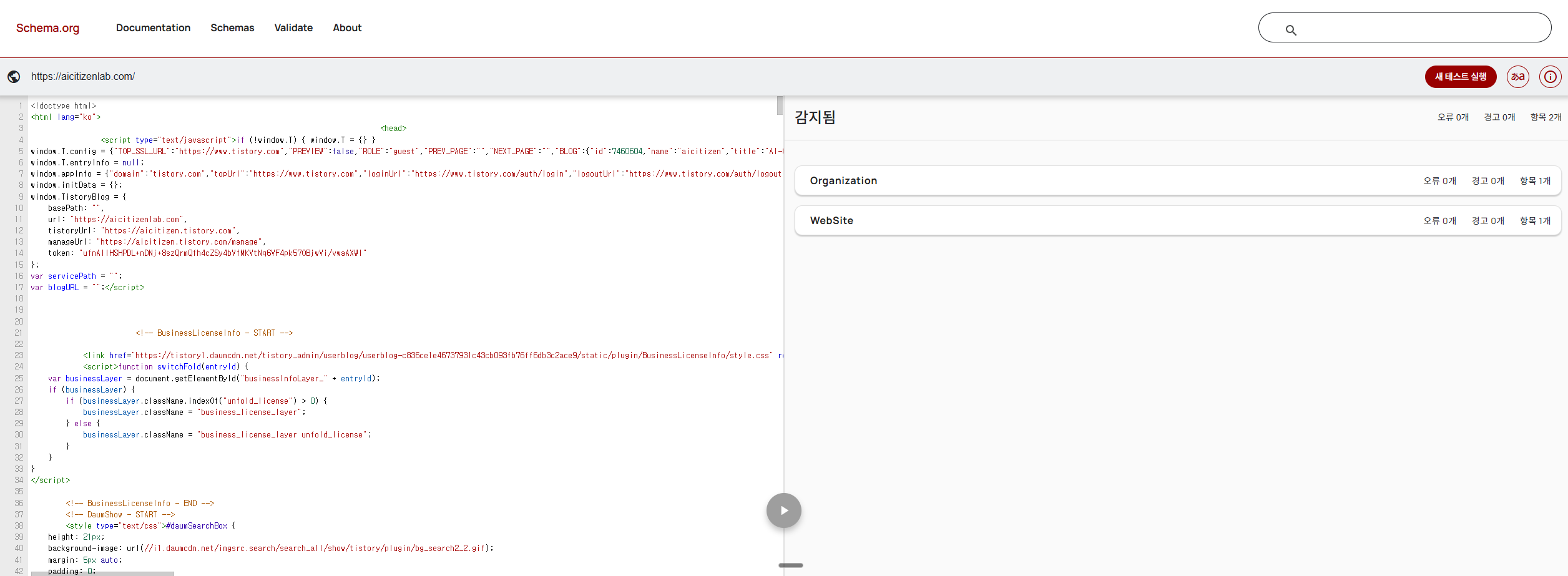The width and height of the screenshot is (1568, 576).
Task: Click 항목 1개 in the Organization row
Action: coord(1535,181)
